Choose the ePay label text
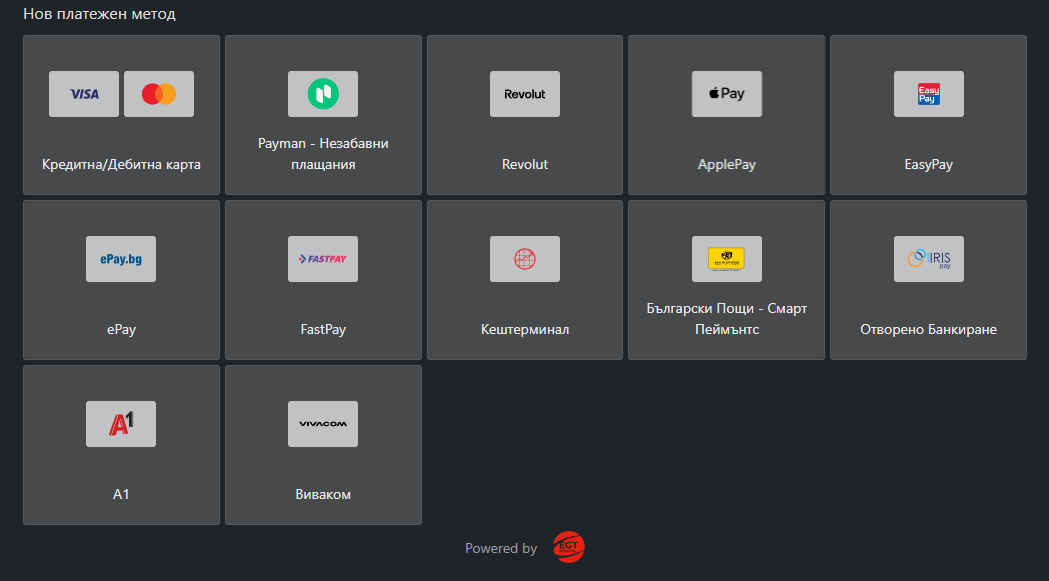 pos(121,329)
